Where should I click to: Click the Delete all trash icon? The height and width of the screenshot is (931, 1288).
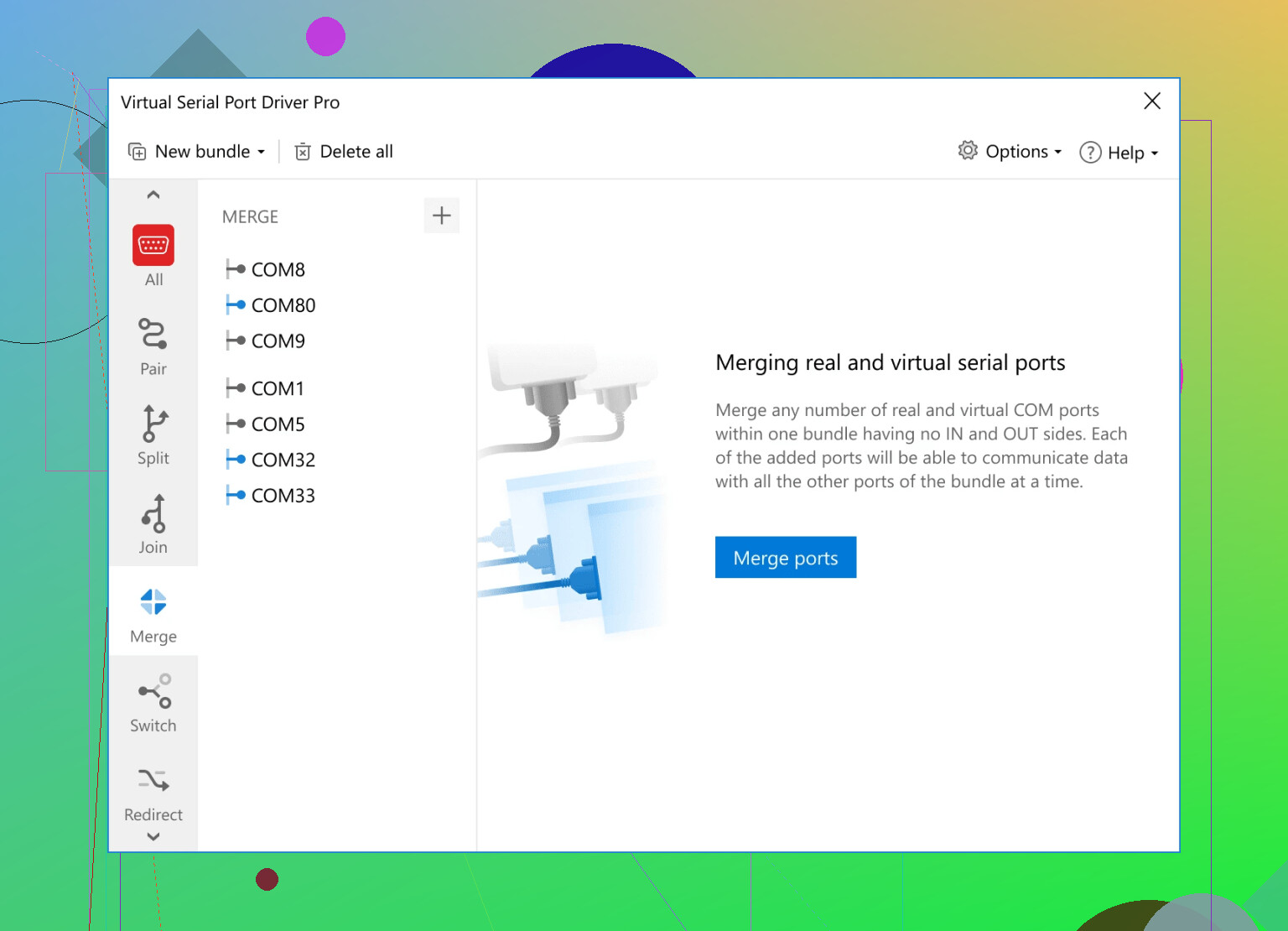[x=303, y=152]
